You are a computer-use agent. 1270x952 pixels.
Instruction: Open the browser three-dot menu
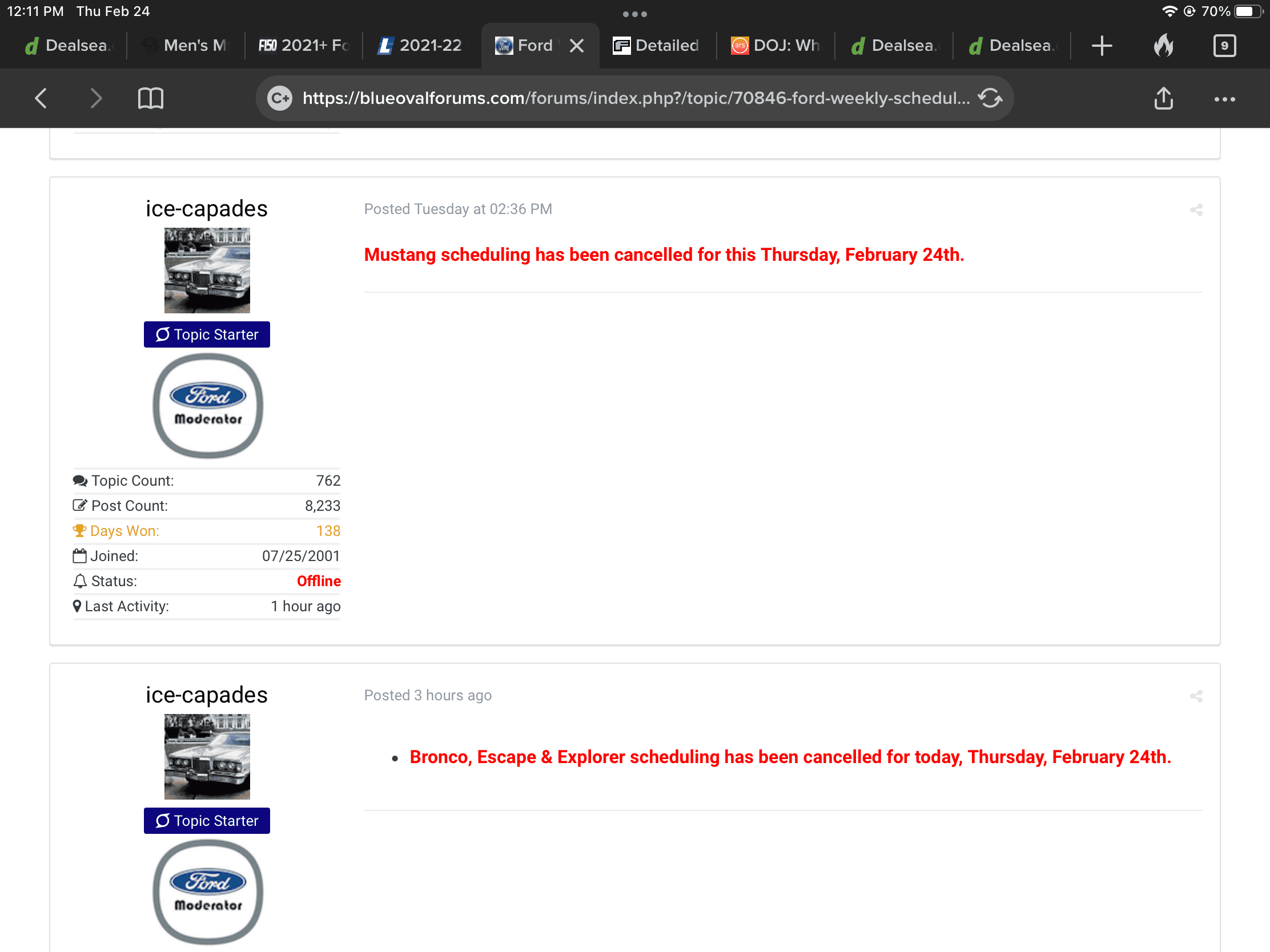(1224, 99)
